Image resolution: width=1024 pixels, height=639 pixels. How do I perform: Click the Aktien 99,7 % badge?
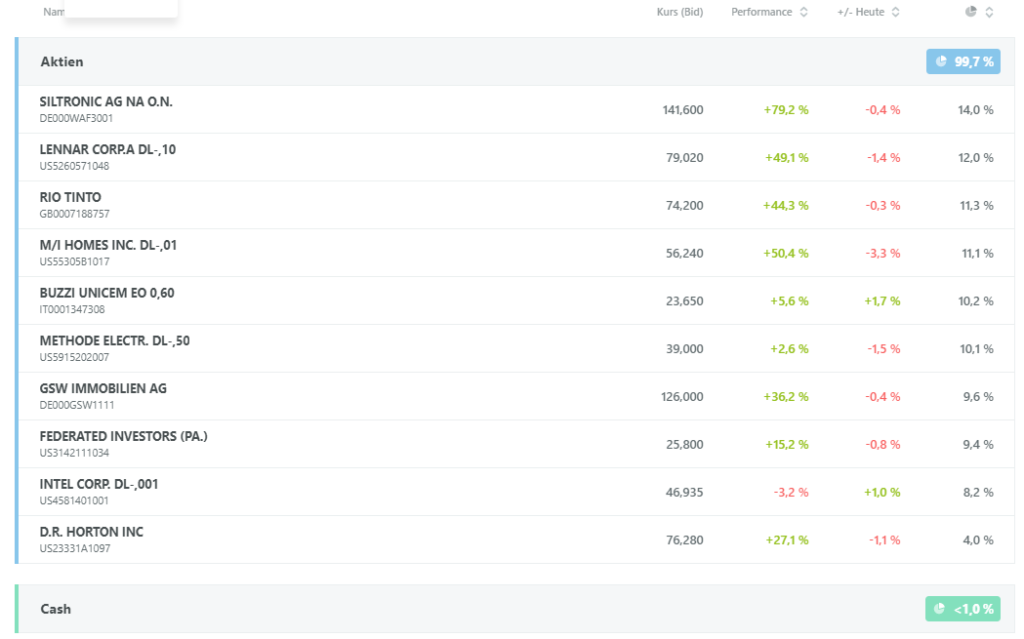point(963,61)
